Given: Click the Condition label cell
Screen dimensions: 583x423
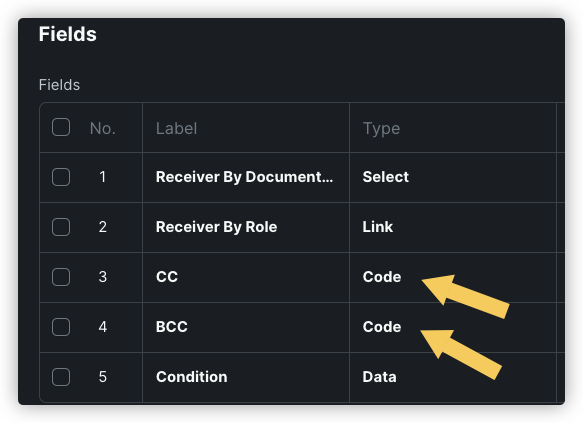Looking at the screenshot, I should pos(246,377).
